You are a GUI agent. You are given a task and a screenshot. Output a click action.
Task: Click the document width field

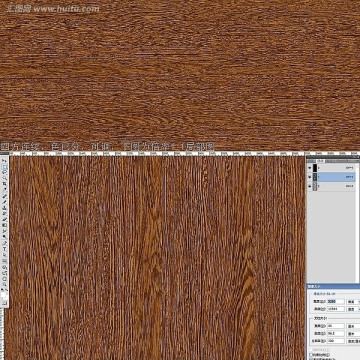click(336, 326)
